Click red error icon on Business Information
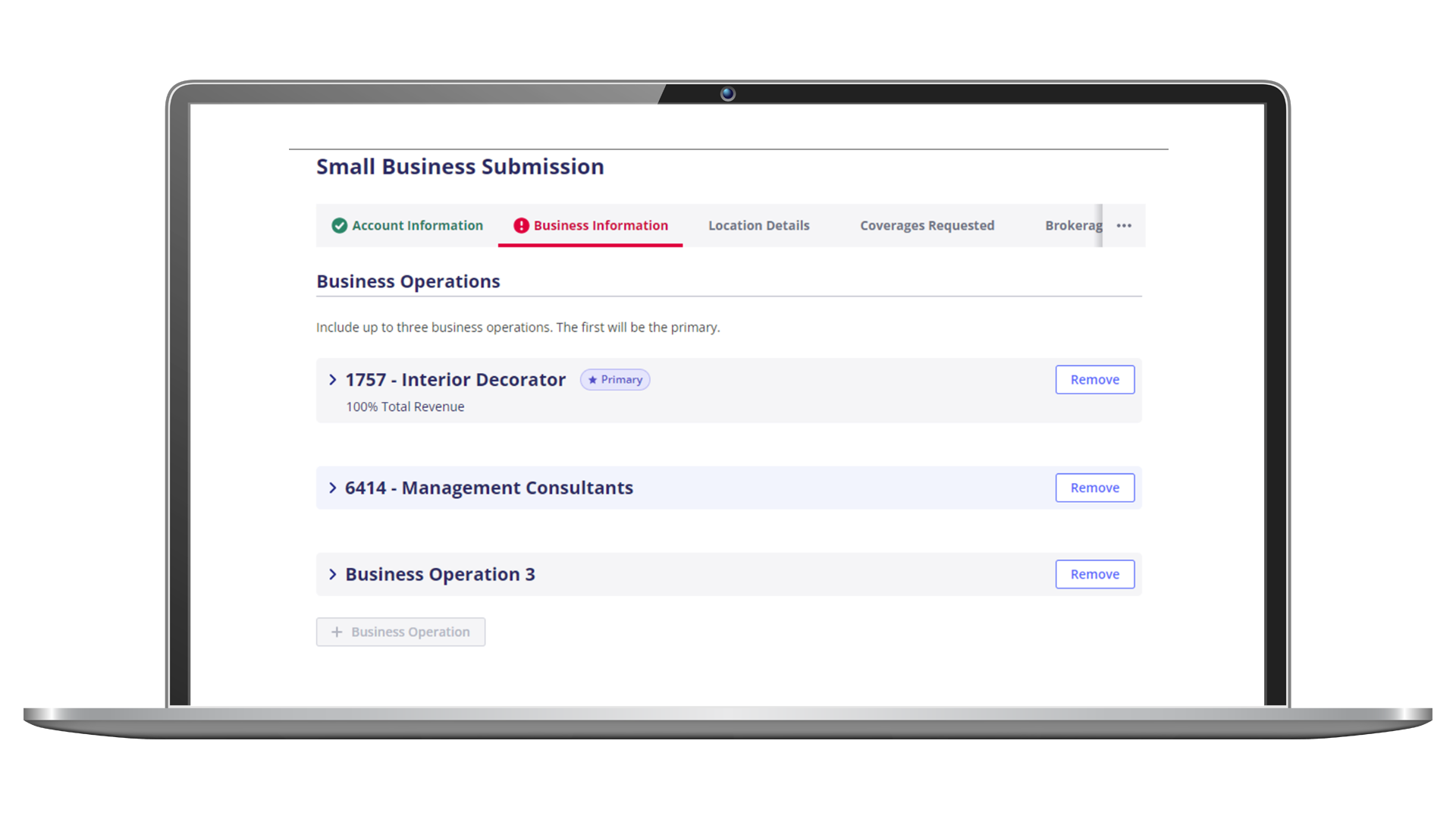The image size is (1456, 819). click(521, 225)
